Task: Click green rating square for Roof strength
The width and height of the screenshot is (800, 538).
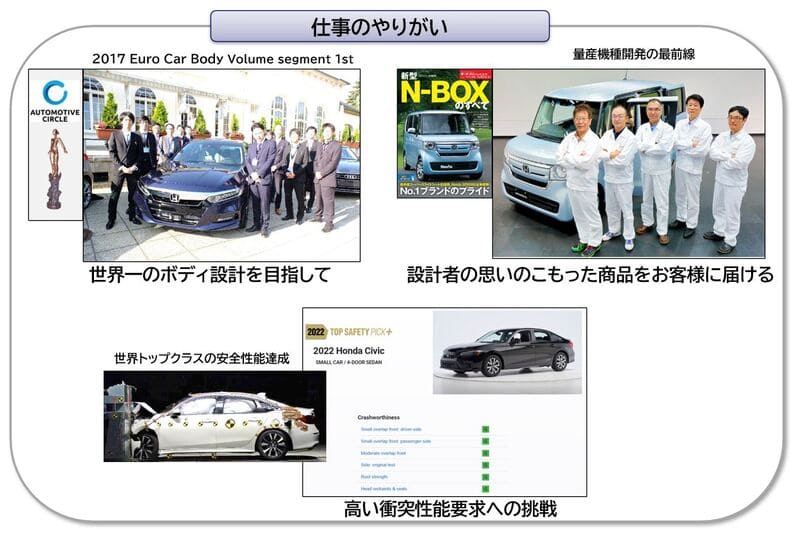Action: tap(485, 477)
